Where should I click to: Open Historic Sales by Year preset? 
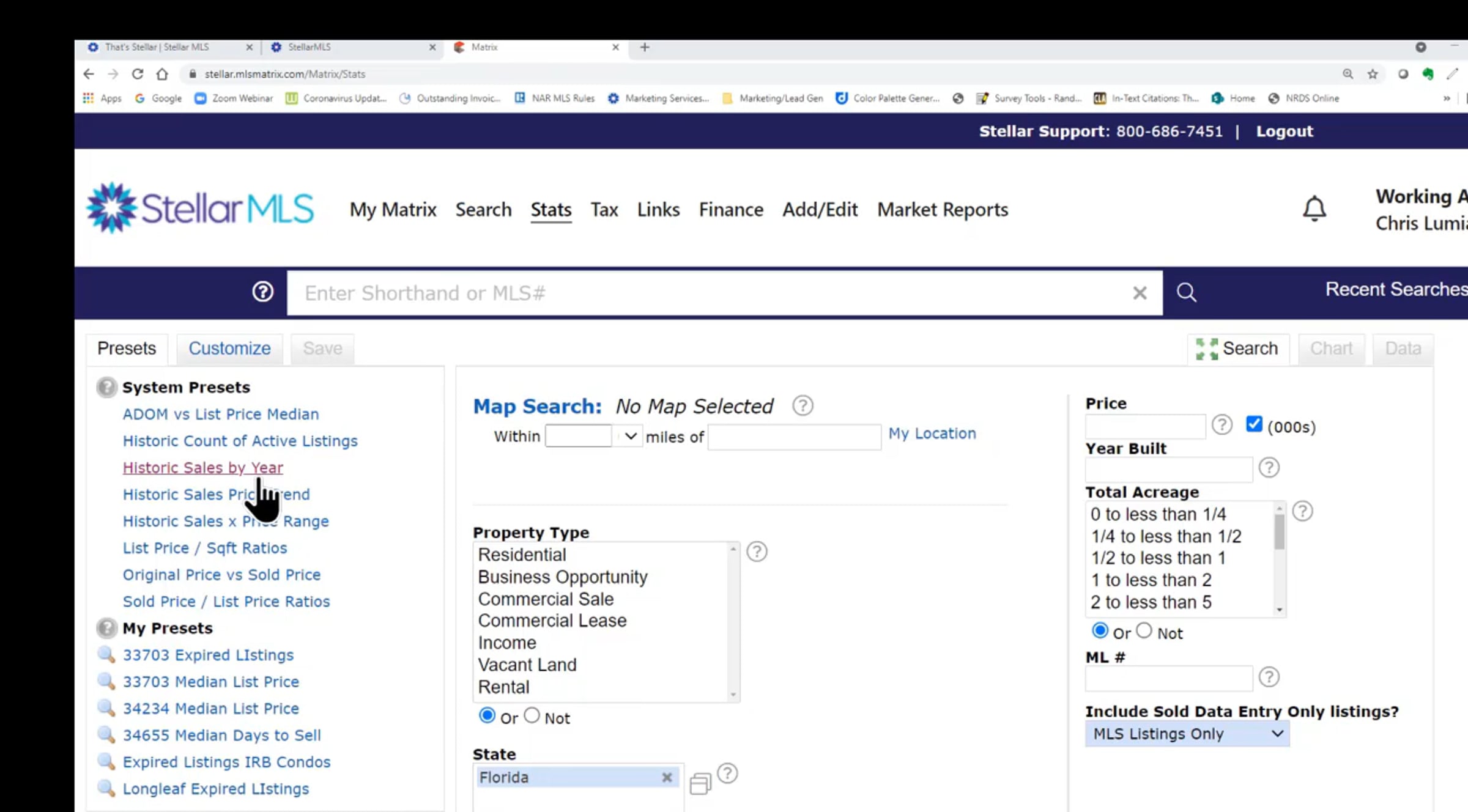(x=202, y=468)
